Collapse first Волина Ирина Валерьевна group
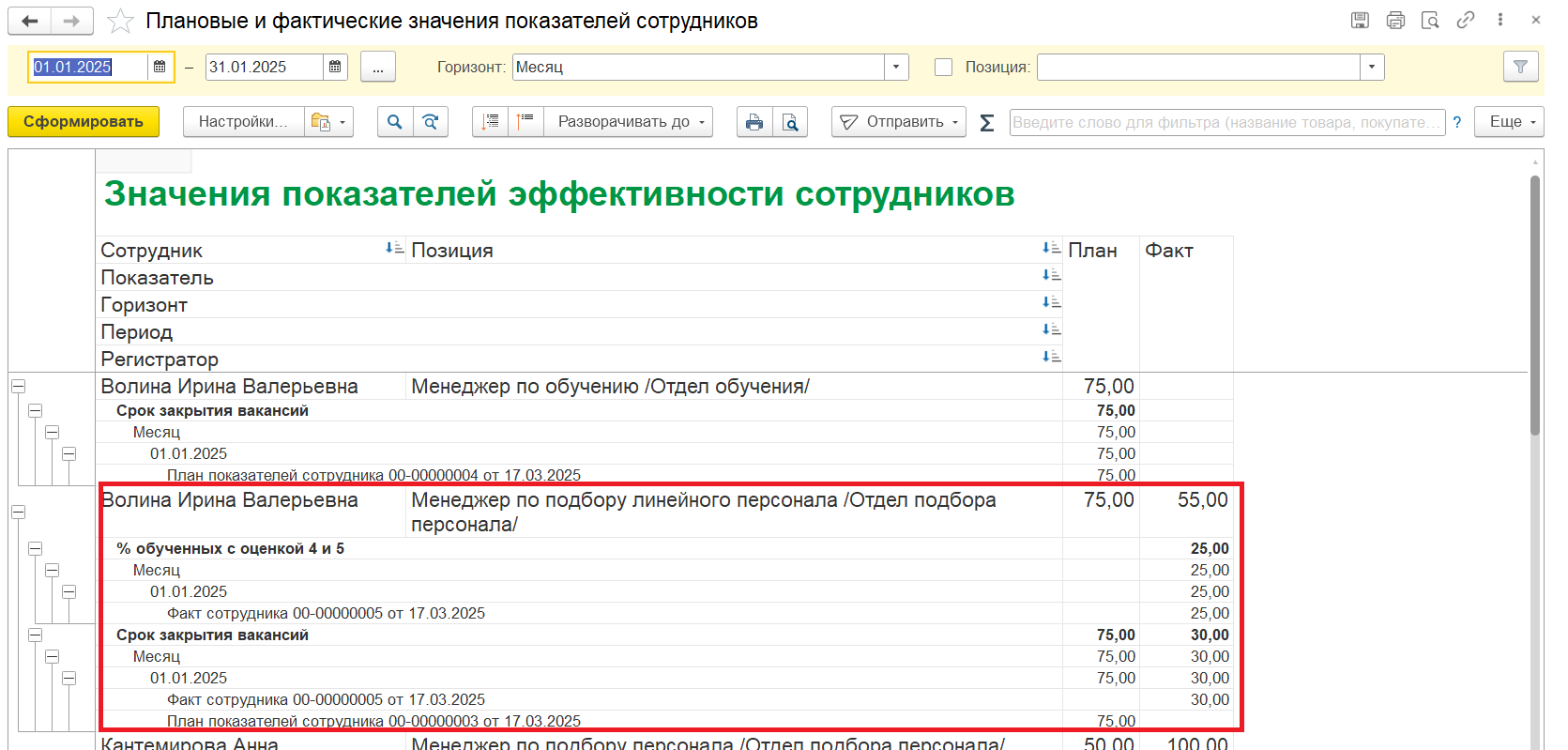 tap(18, 387)
